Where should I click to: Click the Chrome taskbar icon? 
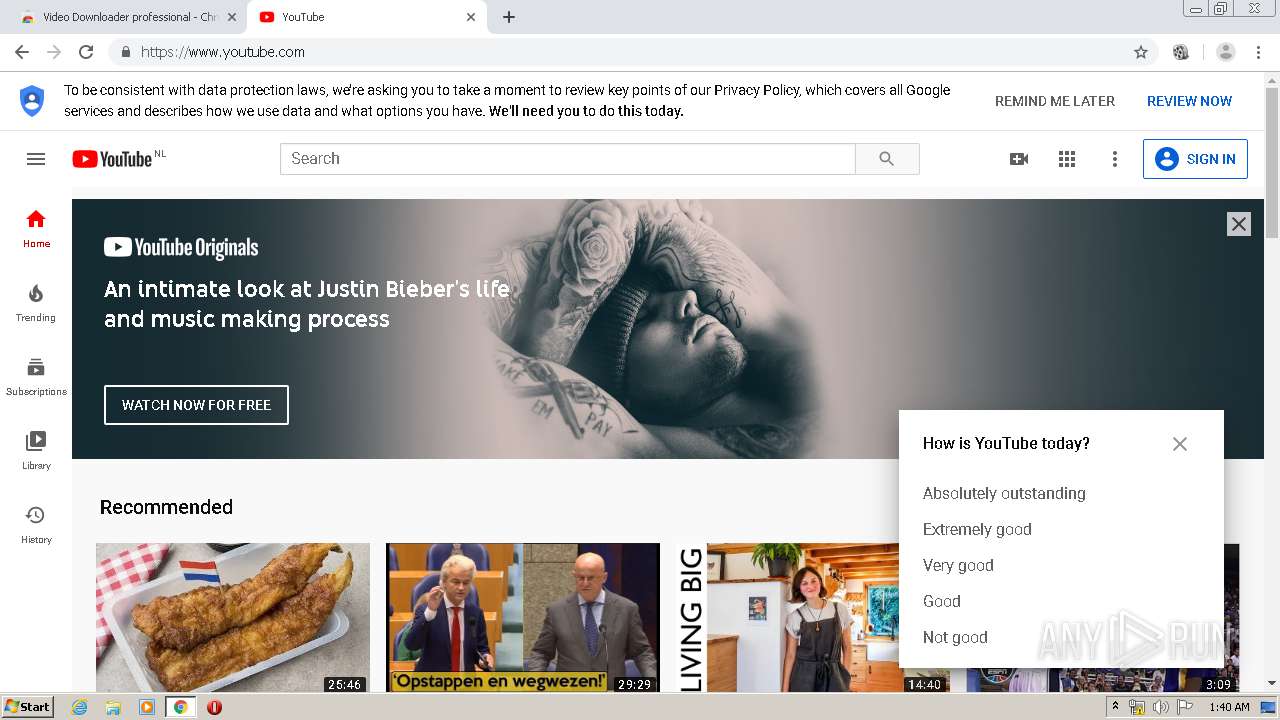[181, 707]
